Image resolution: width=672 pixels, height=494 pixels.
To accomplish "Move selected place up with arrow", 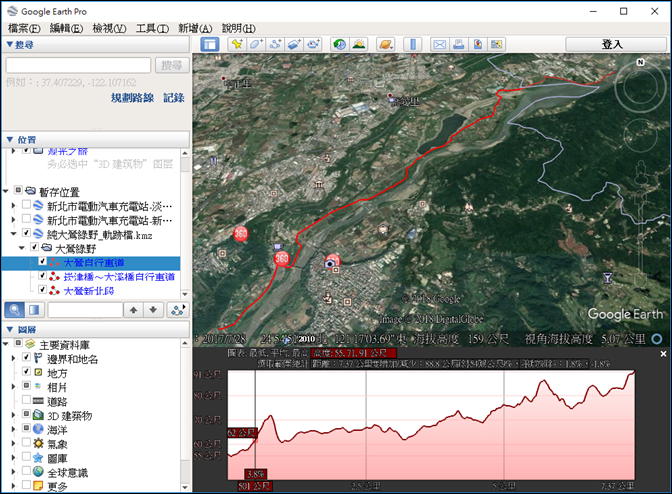I will click(x=133, y=310).
